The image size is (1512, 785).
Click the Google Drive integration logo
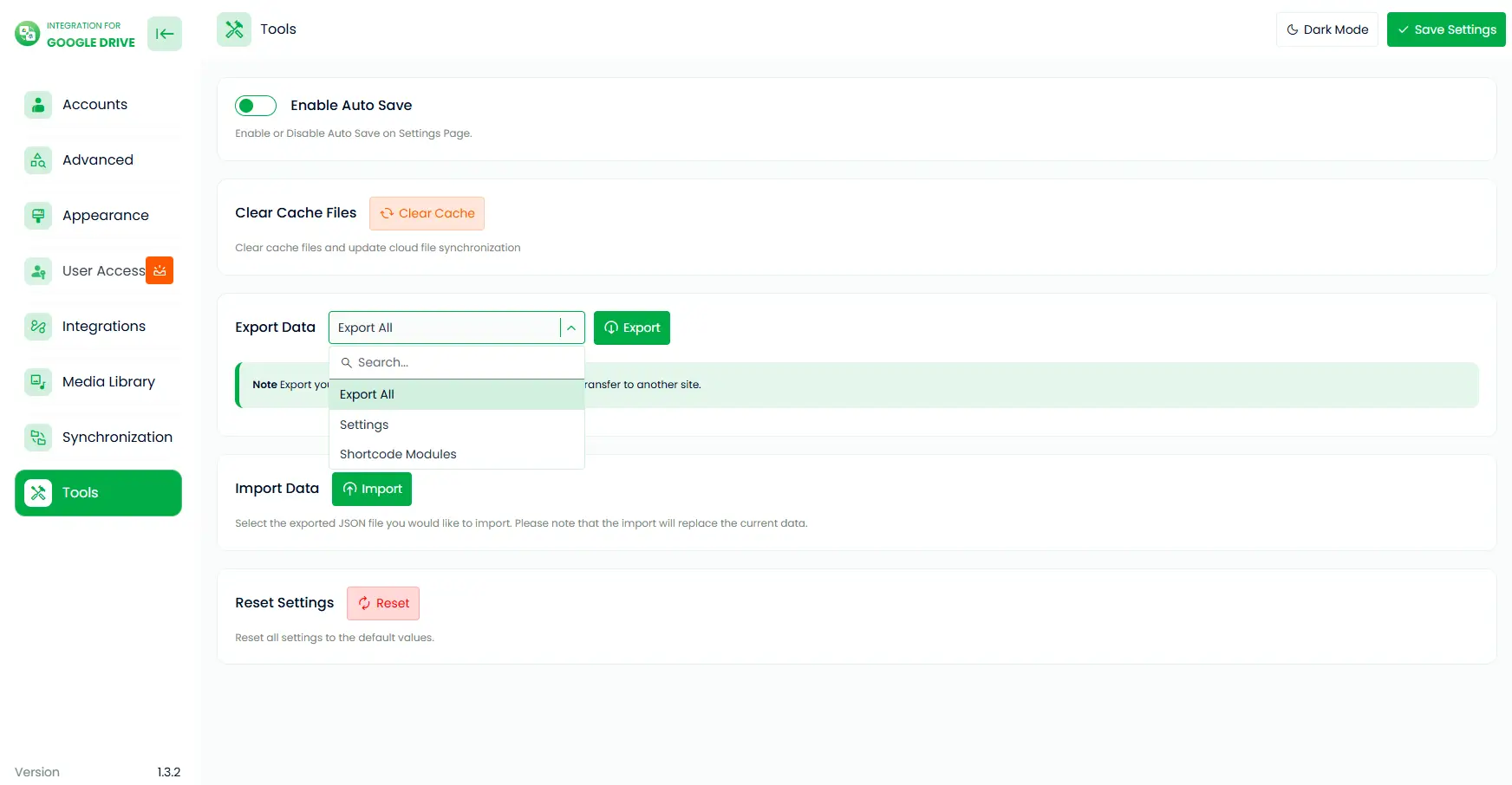tap(25, 34)
